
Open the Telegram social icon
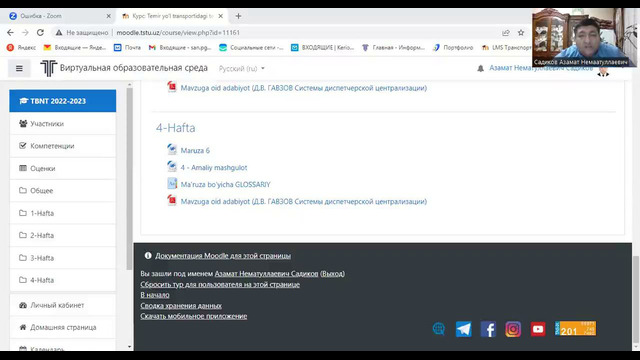[x=464, y=329]
